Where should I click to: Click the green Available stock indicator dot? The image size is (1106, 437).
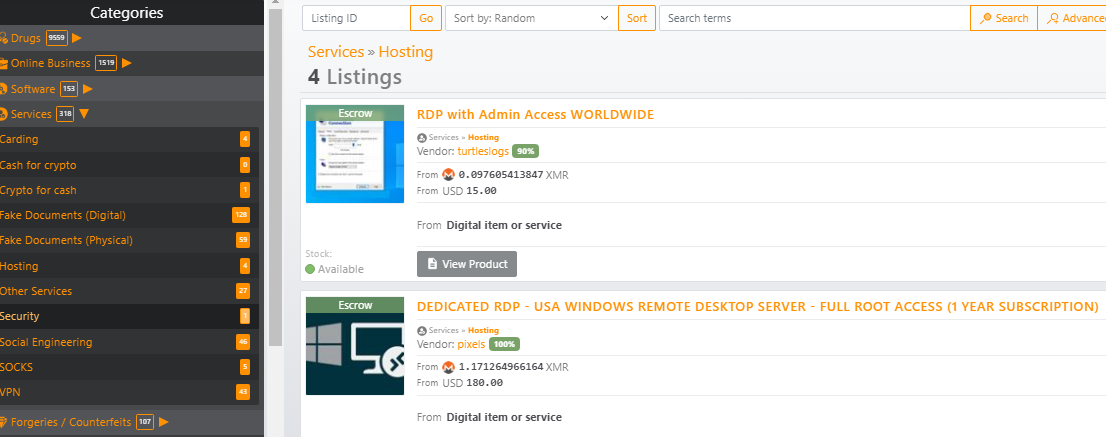[310, 269]
